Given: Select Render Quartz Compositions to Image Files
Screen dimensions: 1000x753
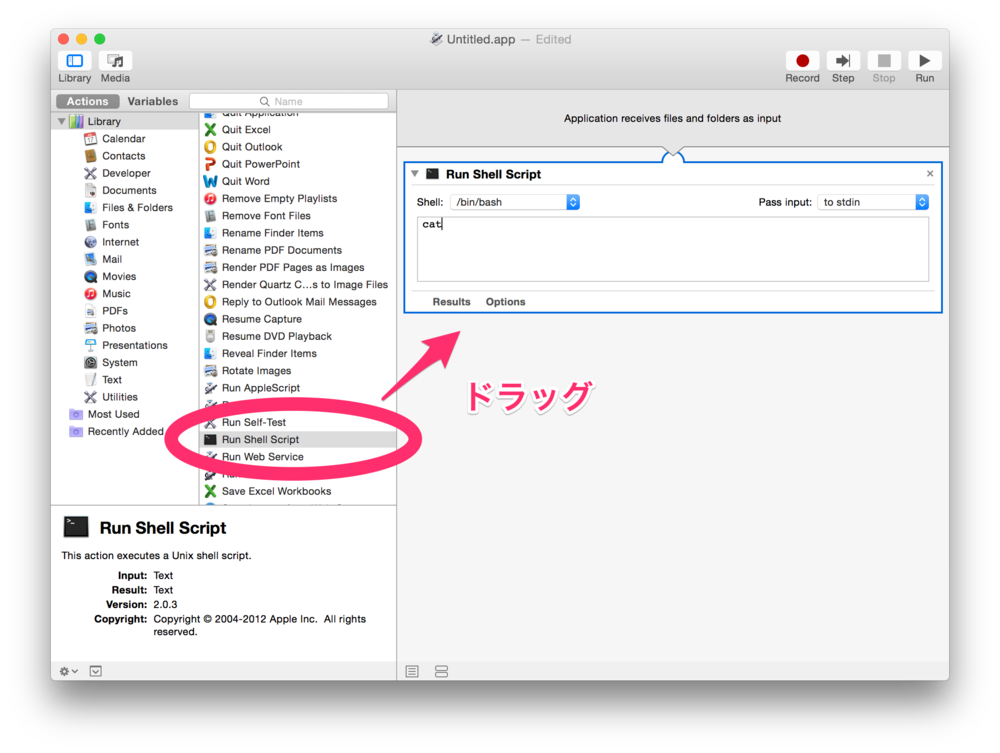Looking at the screenshot, I should 305,284.
